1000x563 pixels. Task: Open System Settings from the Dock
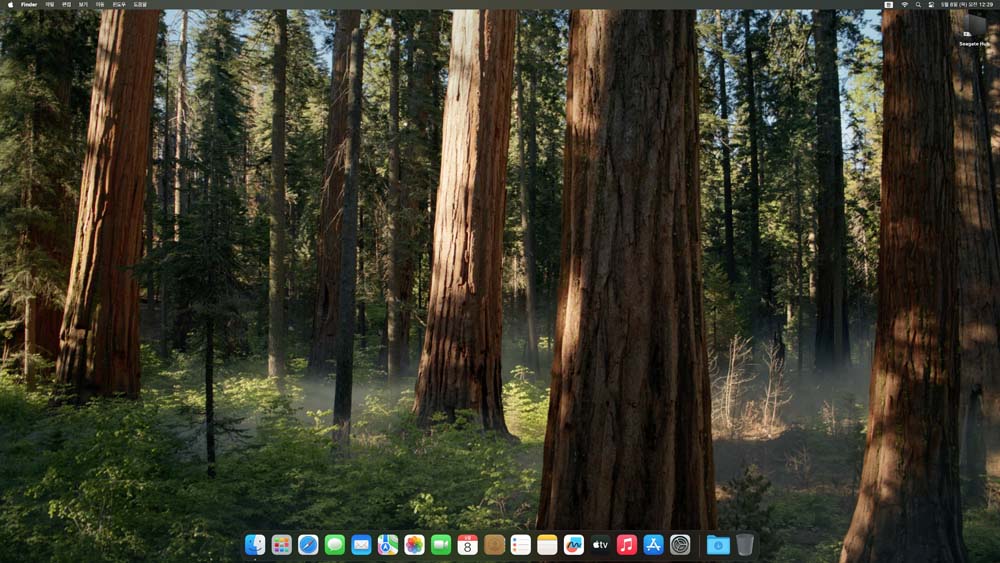click(x=680, y=545)
